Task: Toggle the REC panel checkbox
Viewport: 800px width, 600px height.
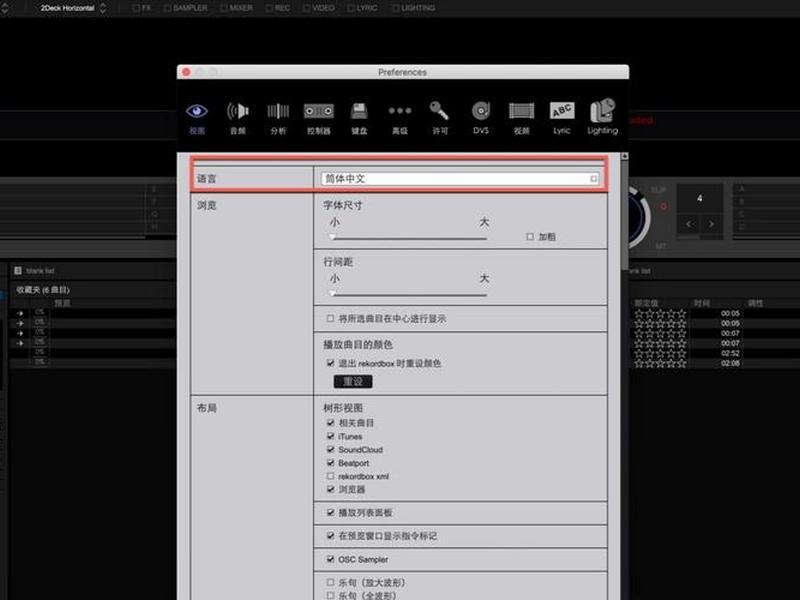Action: (269, 8)
